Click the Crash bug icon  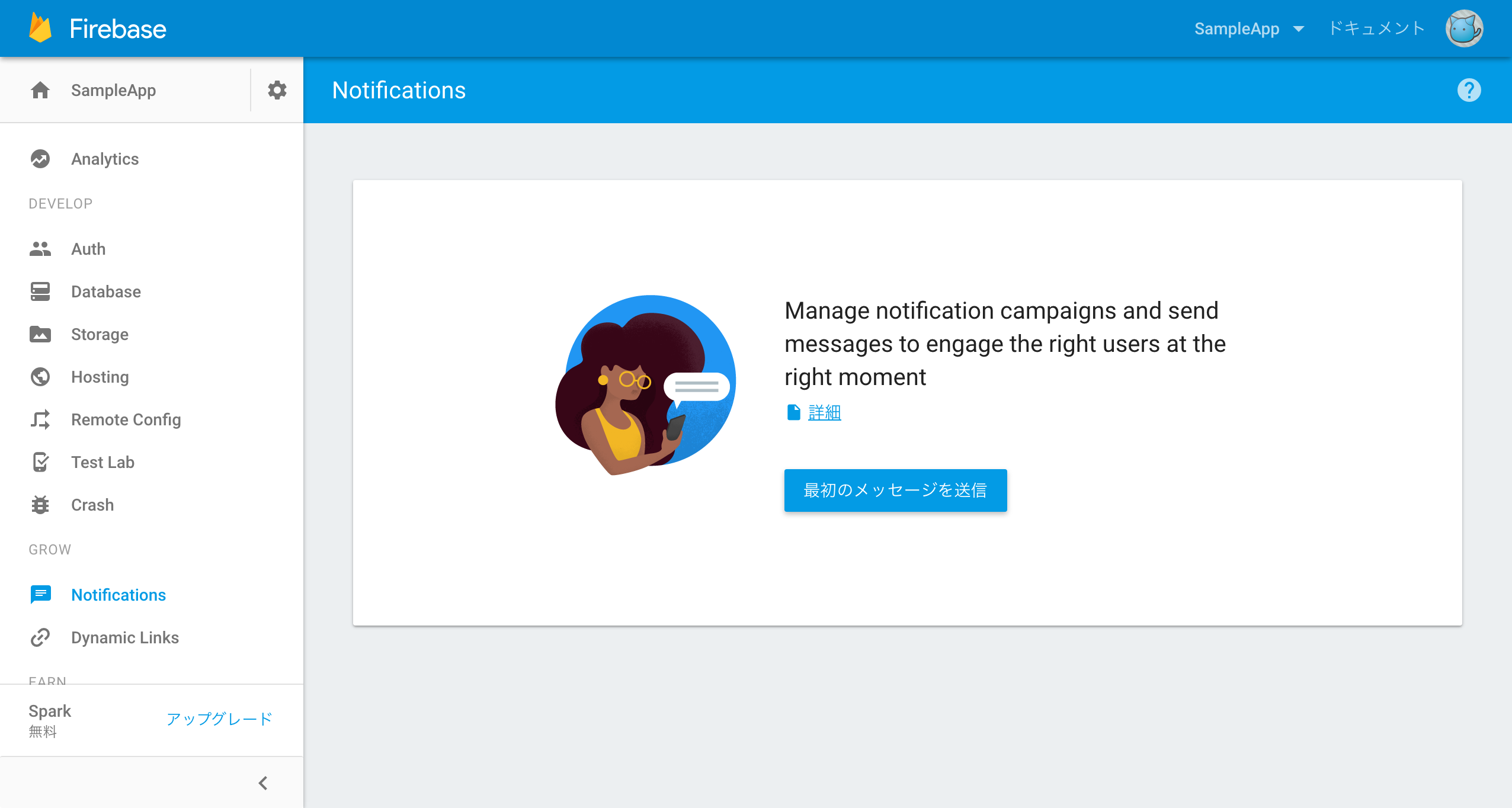[40, 505]
